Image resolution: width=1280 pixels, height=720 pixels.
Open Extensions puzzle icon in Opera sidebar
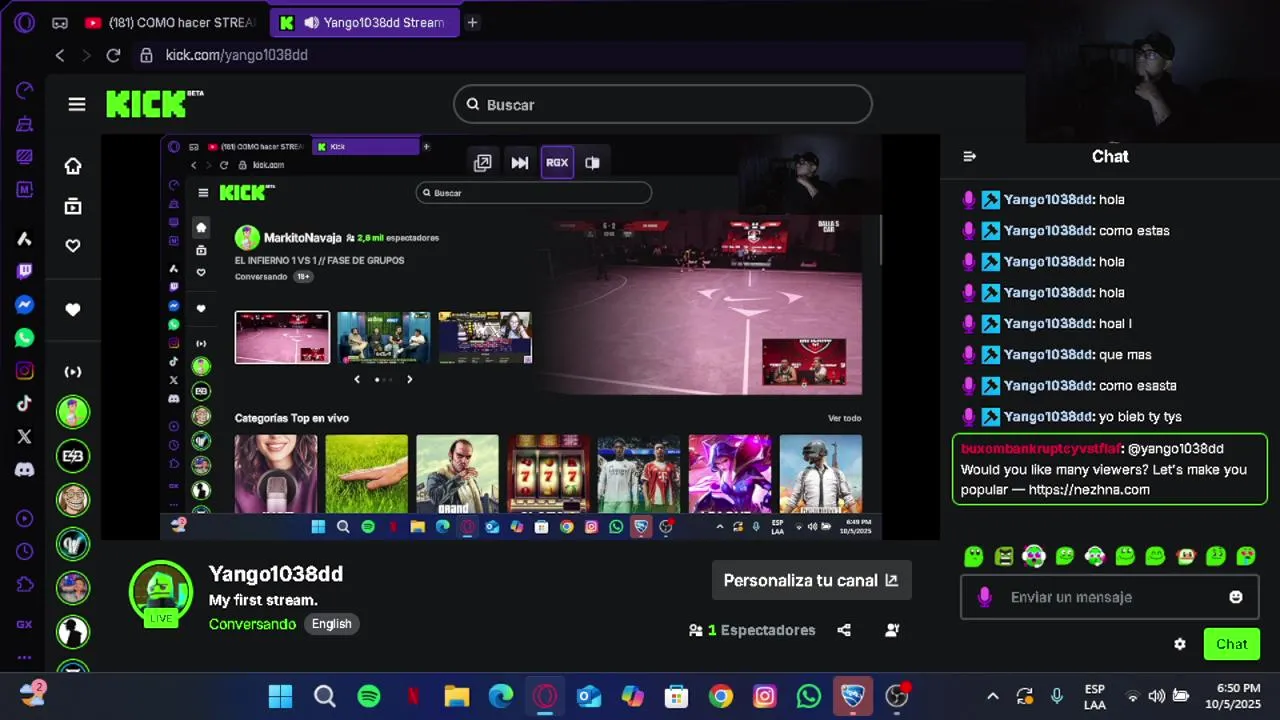(x=25, y=584)
